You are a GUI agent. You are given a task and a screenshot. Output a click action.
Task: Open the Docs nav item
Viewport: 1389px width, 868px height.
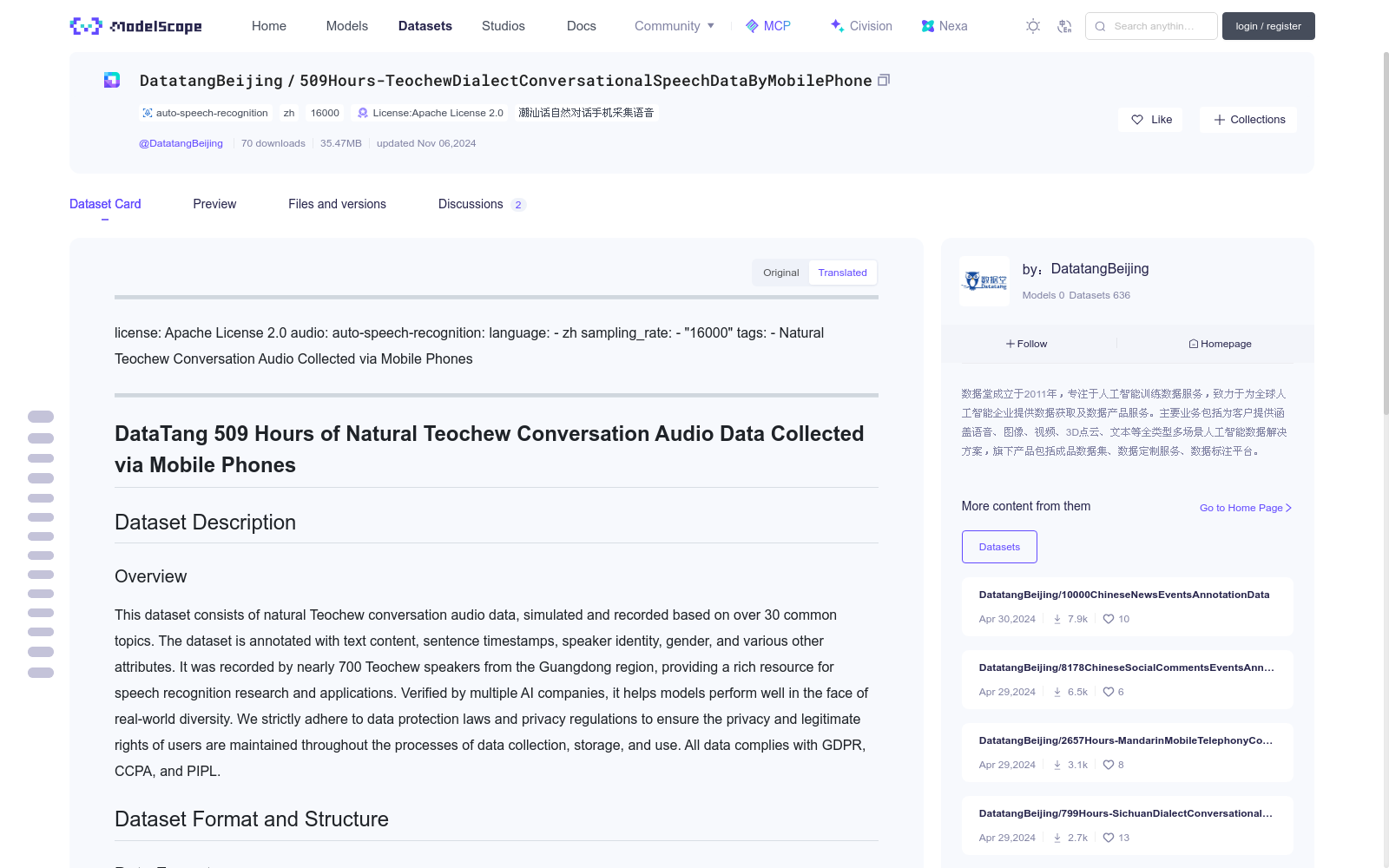582,26
